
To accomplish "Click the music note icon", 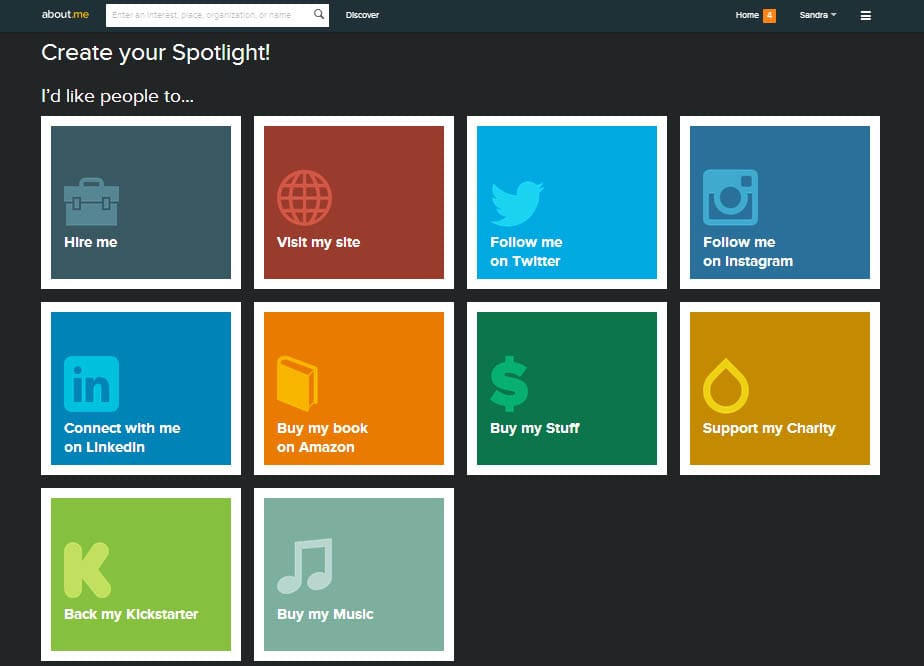I will click(305, 566).
